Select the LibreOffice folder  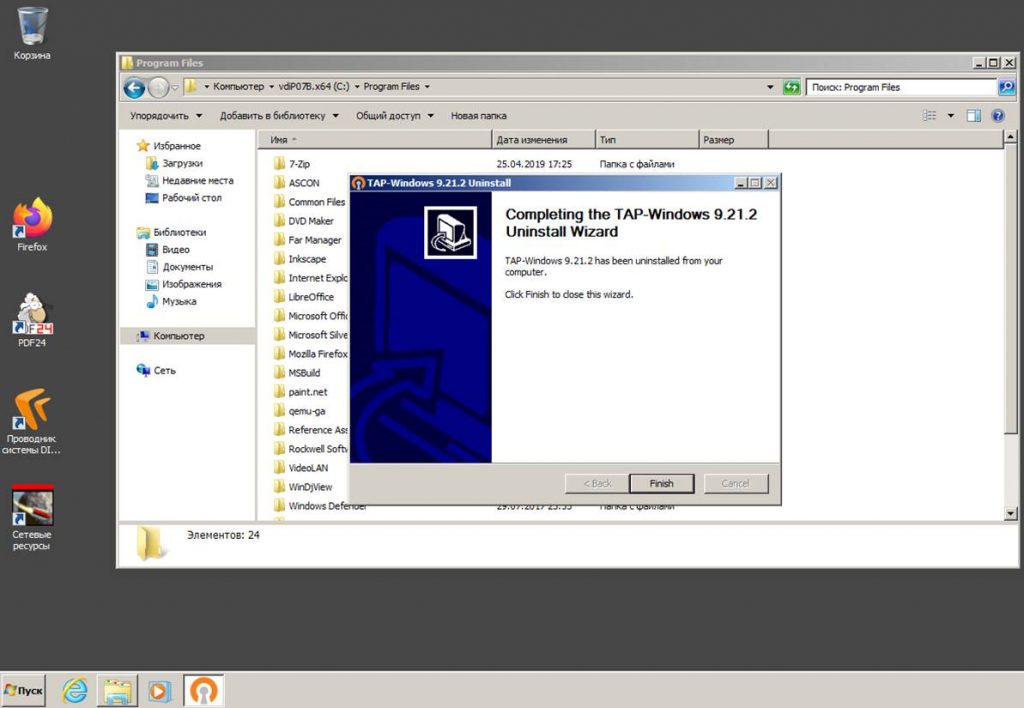[x=304, y=297]
